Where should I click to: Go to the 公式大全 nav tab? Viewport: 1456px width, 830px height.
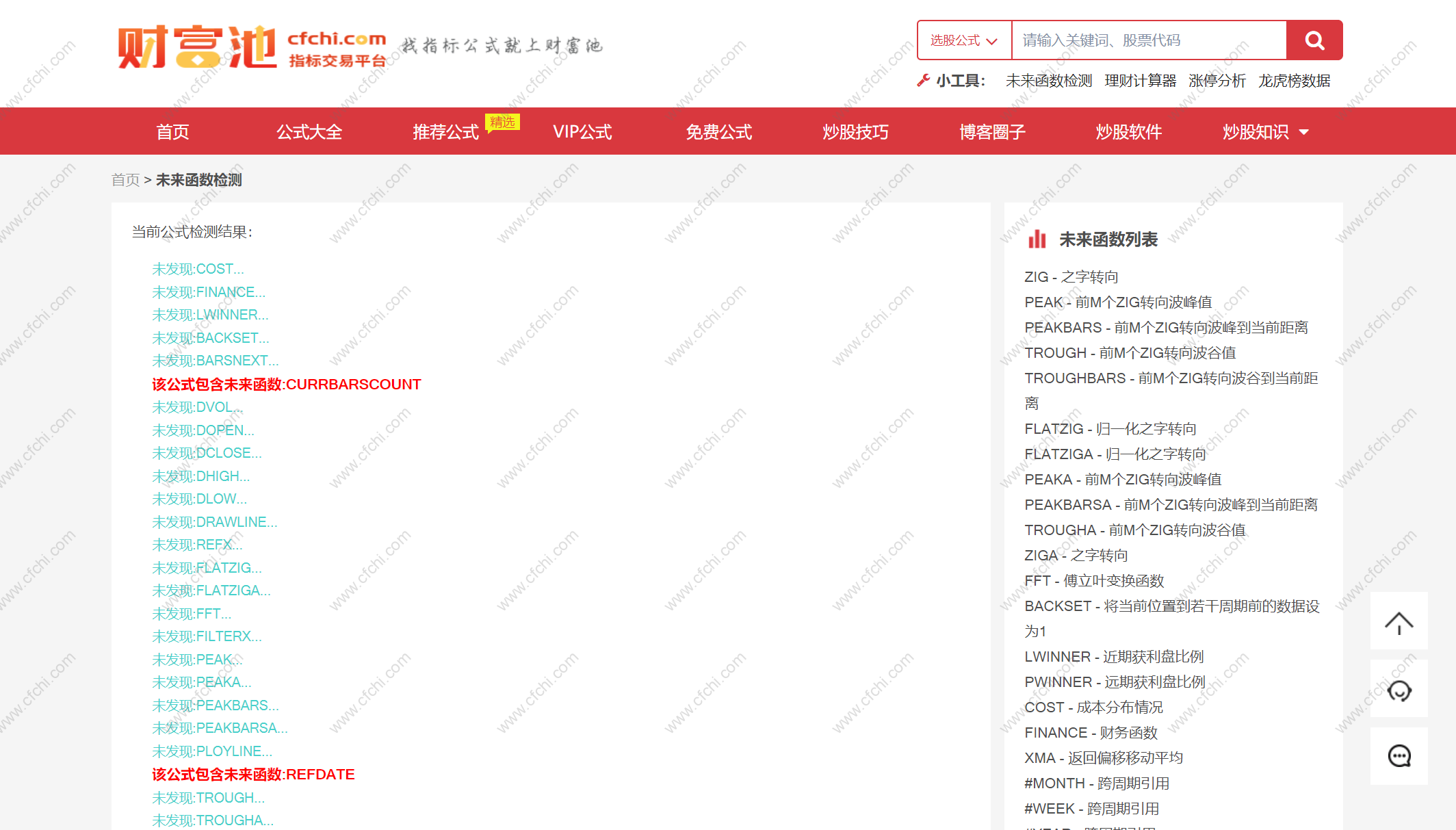point(309,131)
